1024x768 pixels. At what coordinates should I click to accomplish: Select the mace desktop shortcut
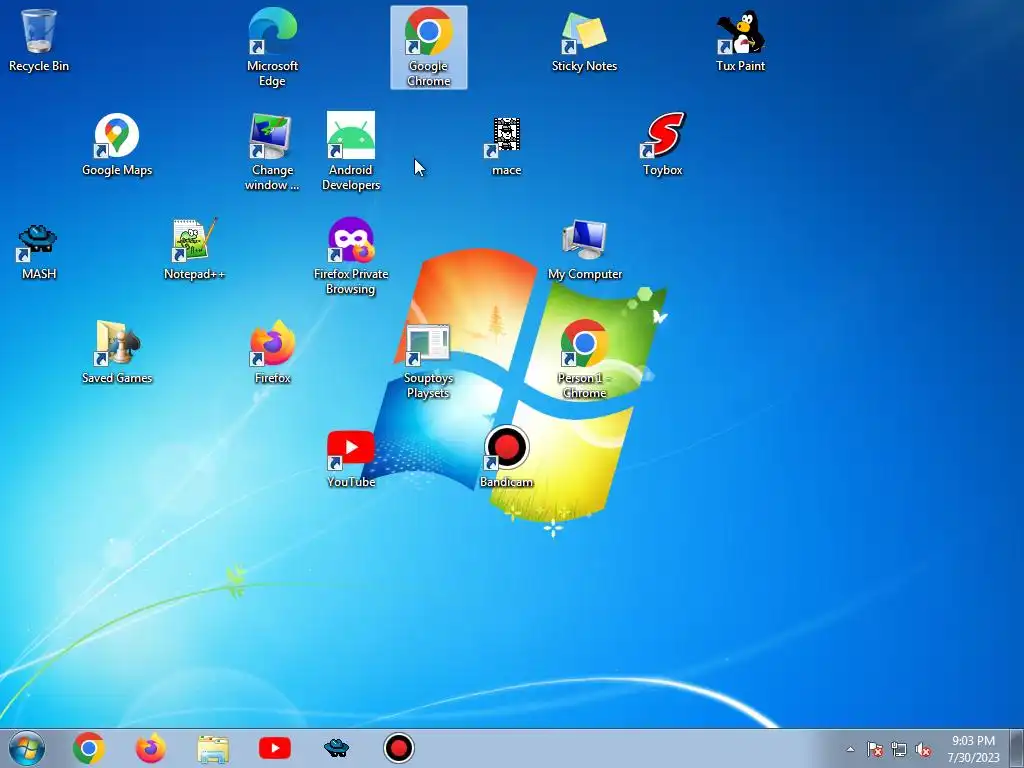point(506,146)
